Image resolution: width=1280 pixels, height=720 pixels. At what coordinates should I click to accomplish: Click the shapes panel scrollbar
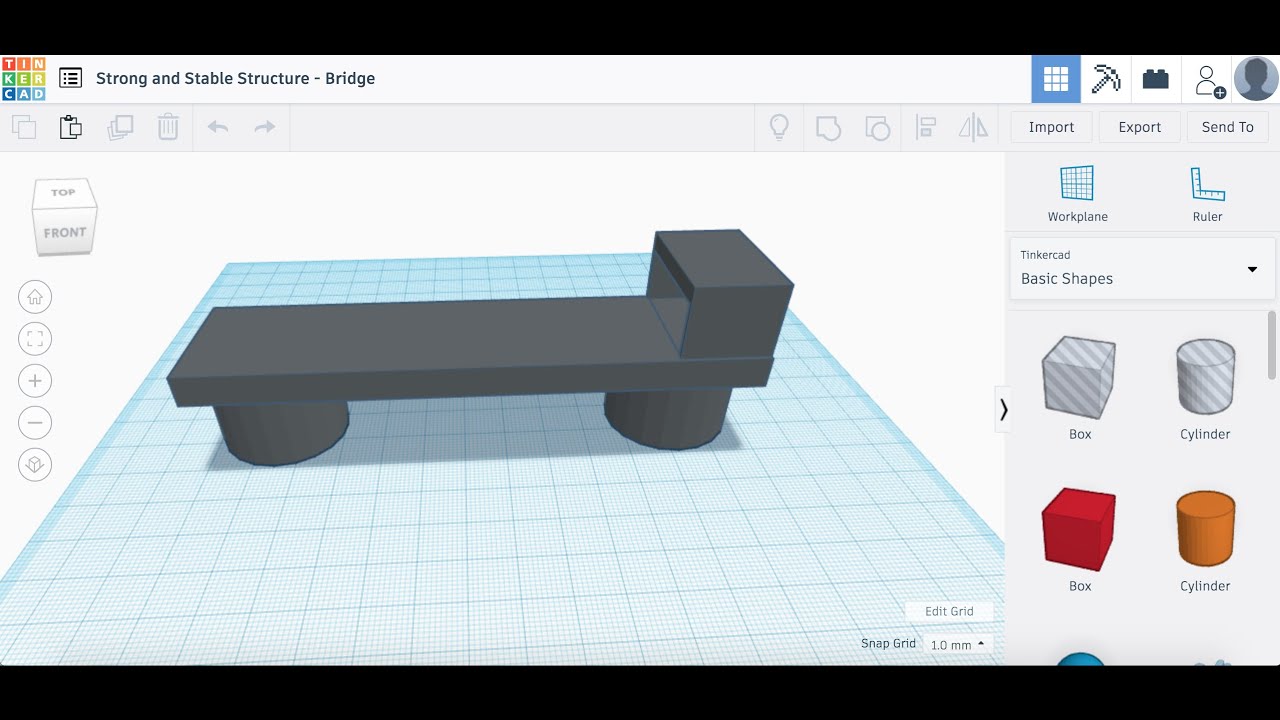1272,345
